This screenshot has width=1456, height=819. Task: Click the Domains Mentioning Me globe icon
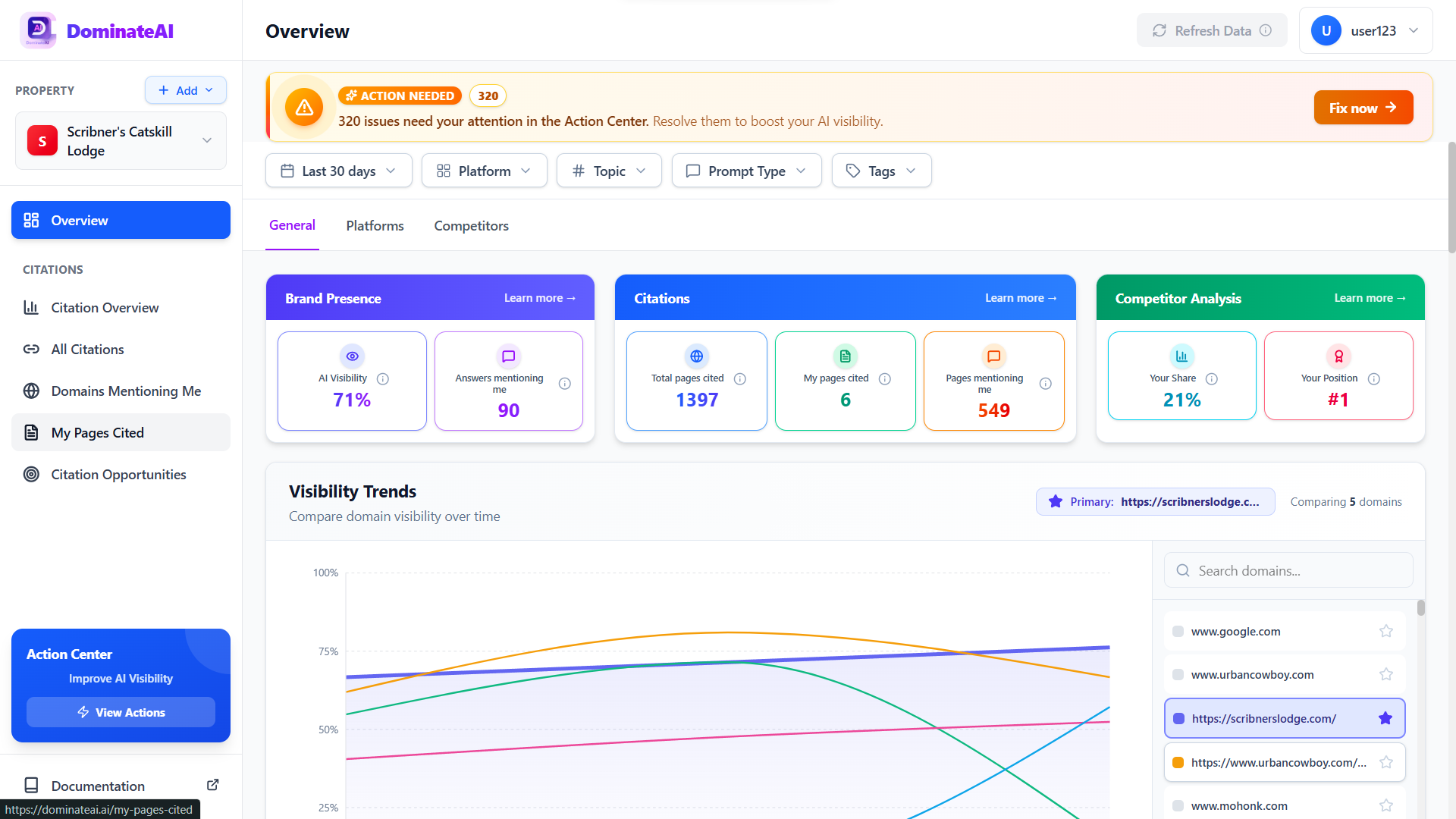point(31,391)
